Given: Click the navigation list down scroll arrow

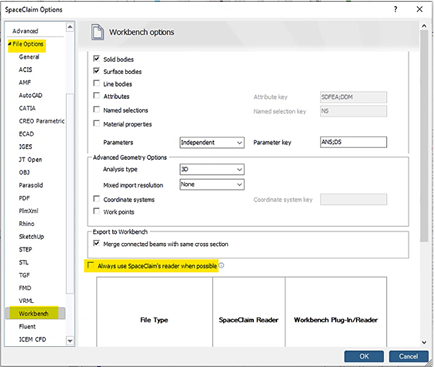Looking at the screenshot, I should (x=70, y=341).
